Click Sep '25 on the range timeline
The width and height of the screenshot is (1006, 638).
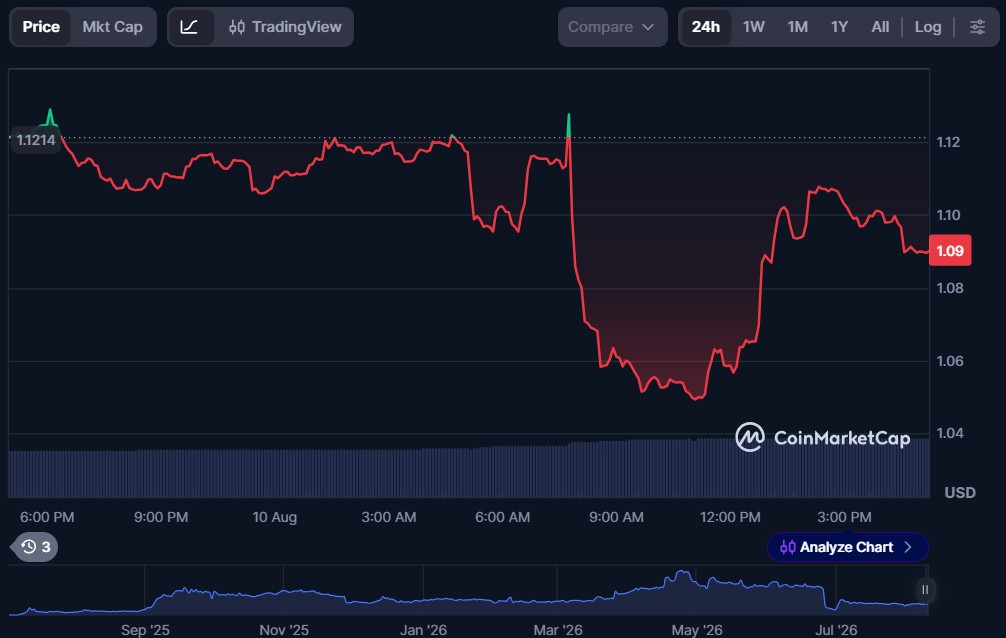[145, 630]
